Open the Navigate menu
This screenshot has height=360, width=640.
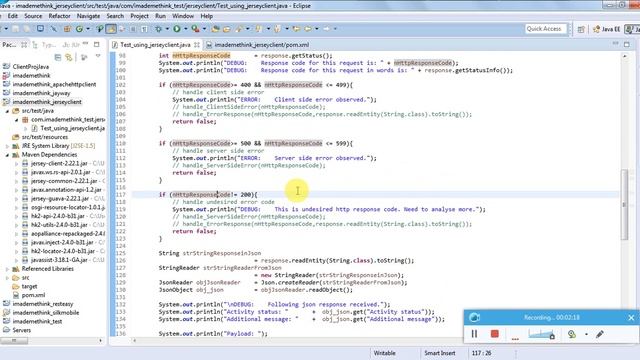point(88,16)
